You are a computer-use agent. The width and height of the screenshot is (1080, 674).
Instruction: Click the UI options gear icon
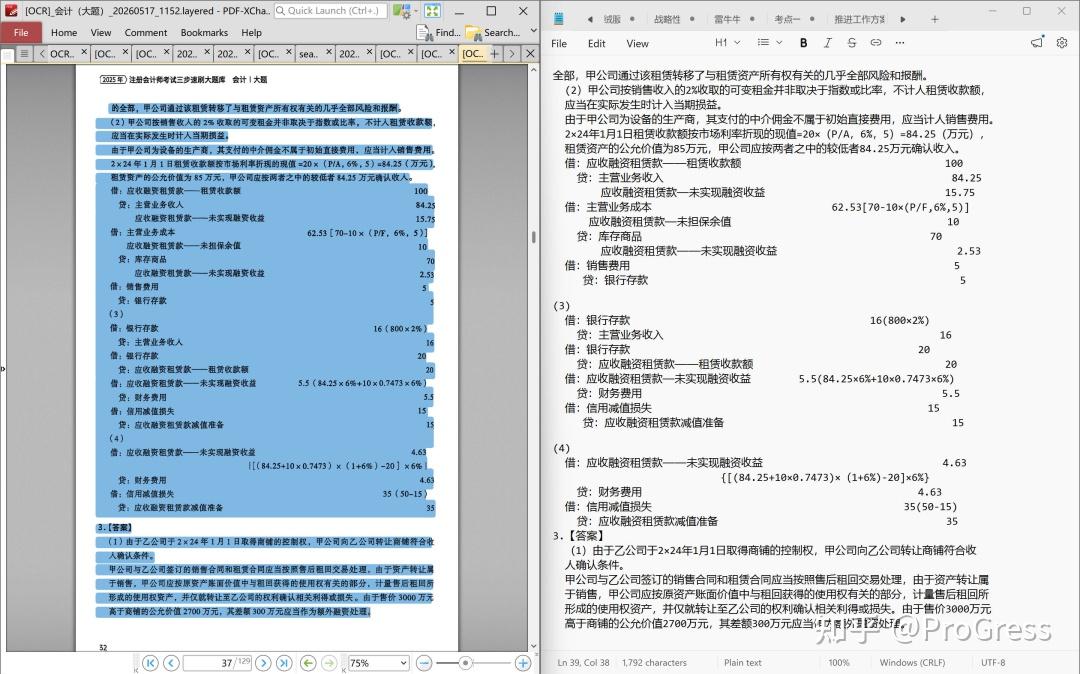[x=400, y=11]
